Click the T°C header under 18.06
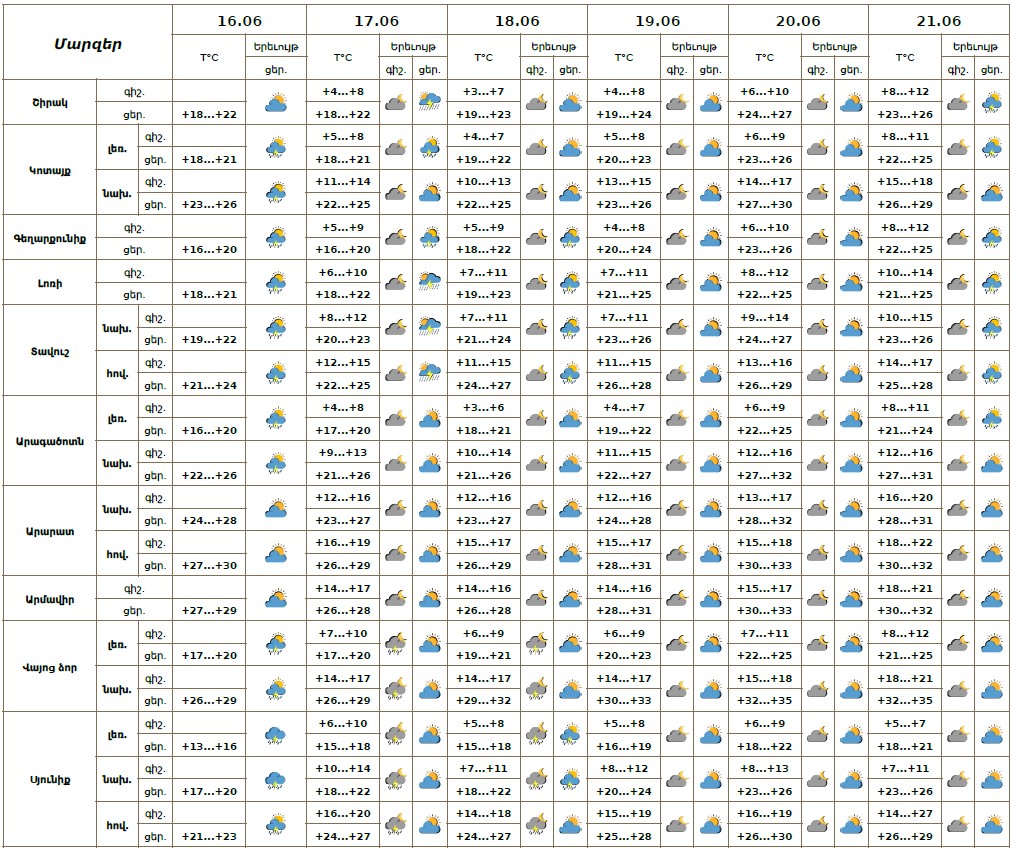 [x=483, y=58]
